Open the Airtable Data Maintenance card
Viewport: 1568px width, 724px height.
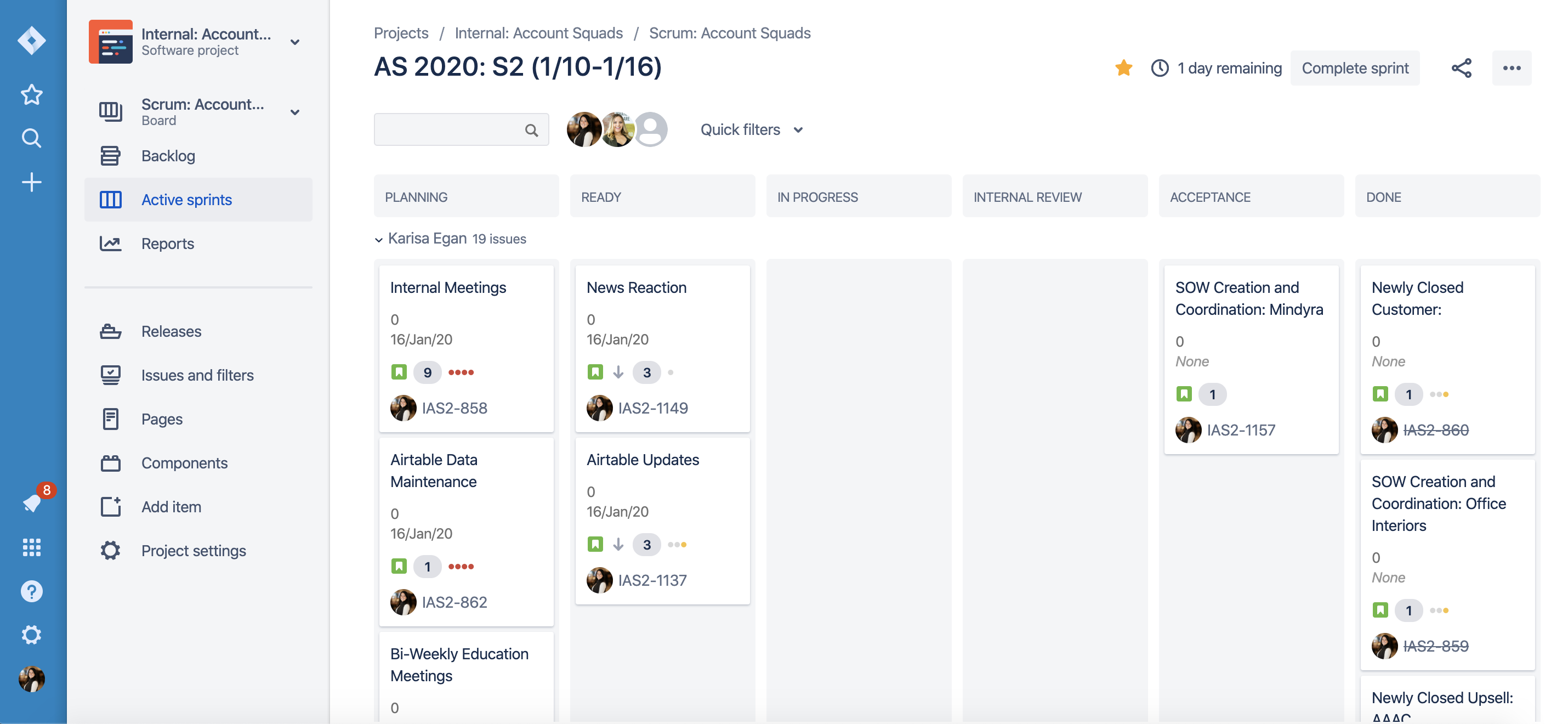[x=465, y=531]
